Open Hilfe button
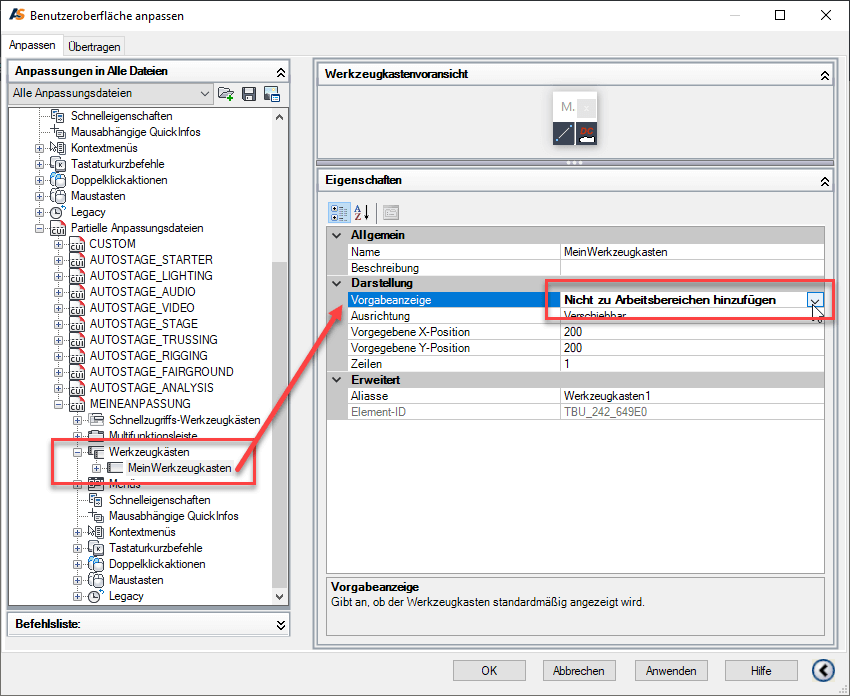This screenshot has height=696, width=850. click(x=761, y=671)
